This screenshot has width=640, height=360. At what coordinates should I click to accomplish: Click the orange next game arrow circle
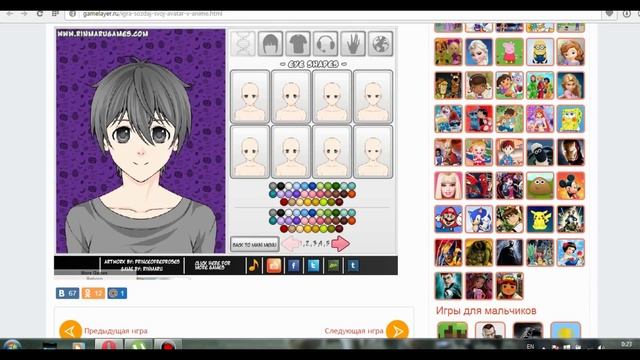point(397,331)
